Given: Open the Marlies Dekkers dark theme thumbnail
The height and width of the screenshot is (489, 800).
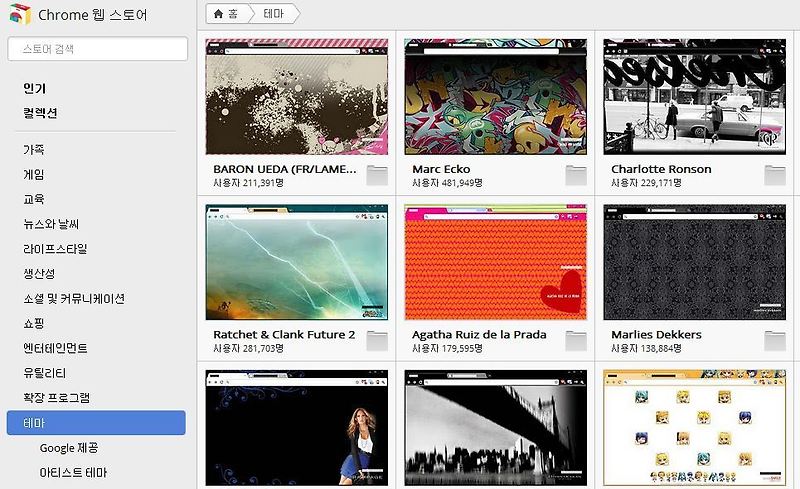Looking at the screenshot, I should [694, 262].
